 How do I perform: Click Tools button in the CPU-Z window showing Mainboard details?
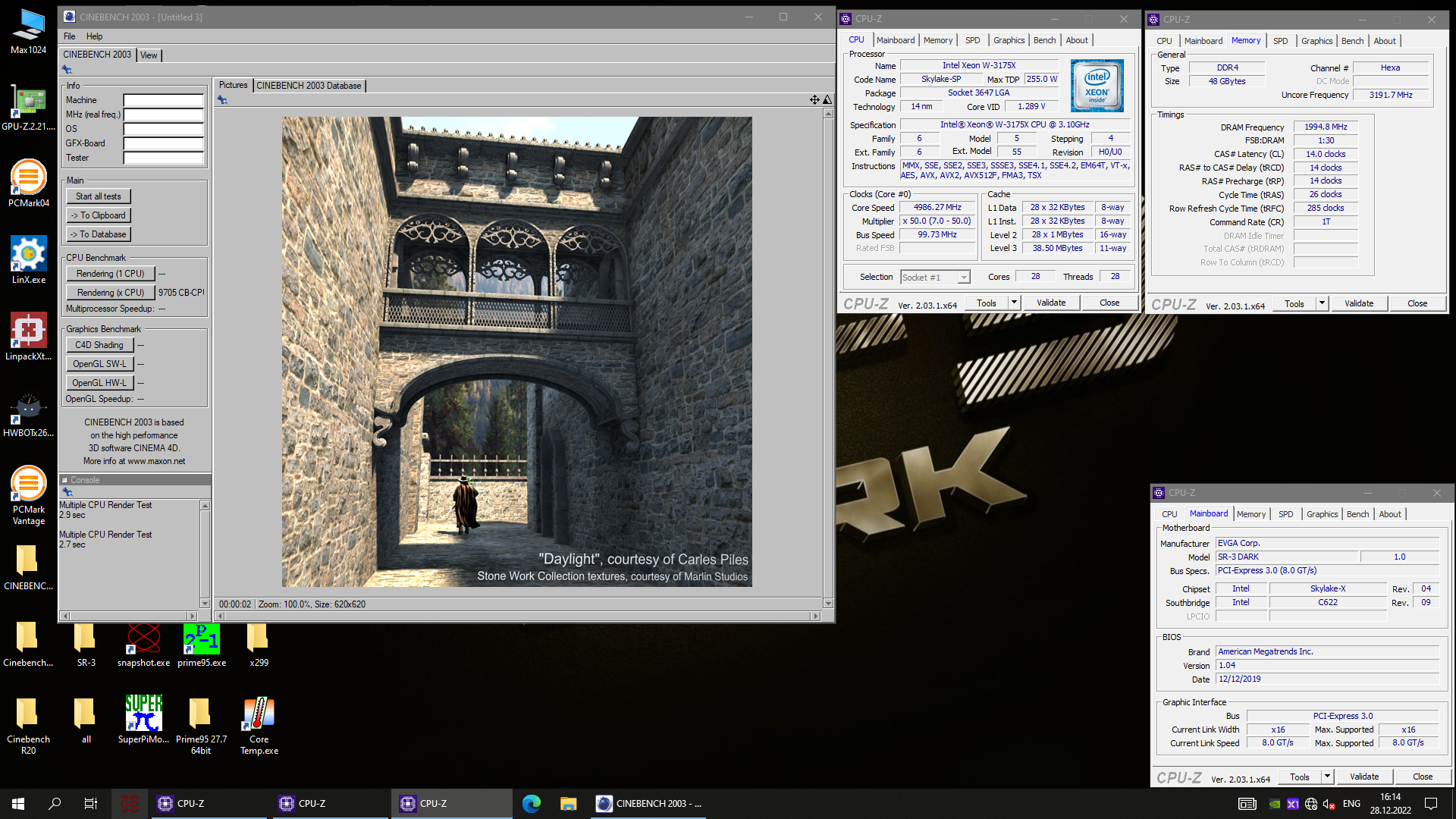tap(1300, 777)
